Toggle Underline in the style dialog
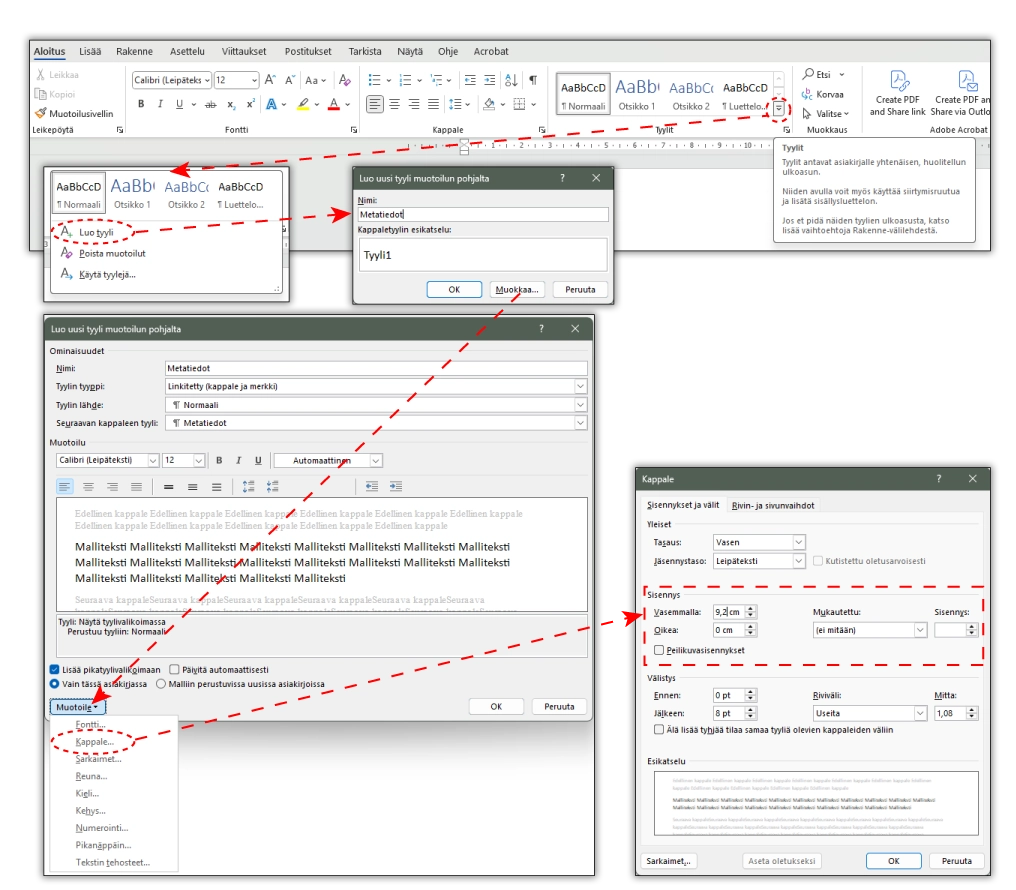This screenshot has height=890, width=1016. [258, 461]
